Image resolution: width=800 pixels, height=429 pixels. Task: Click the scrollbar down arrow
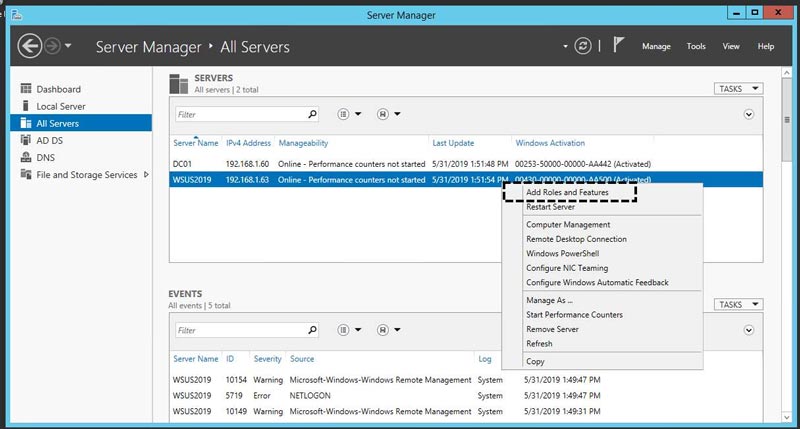click(787, 417)
